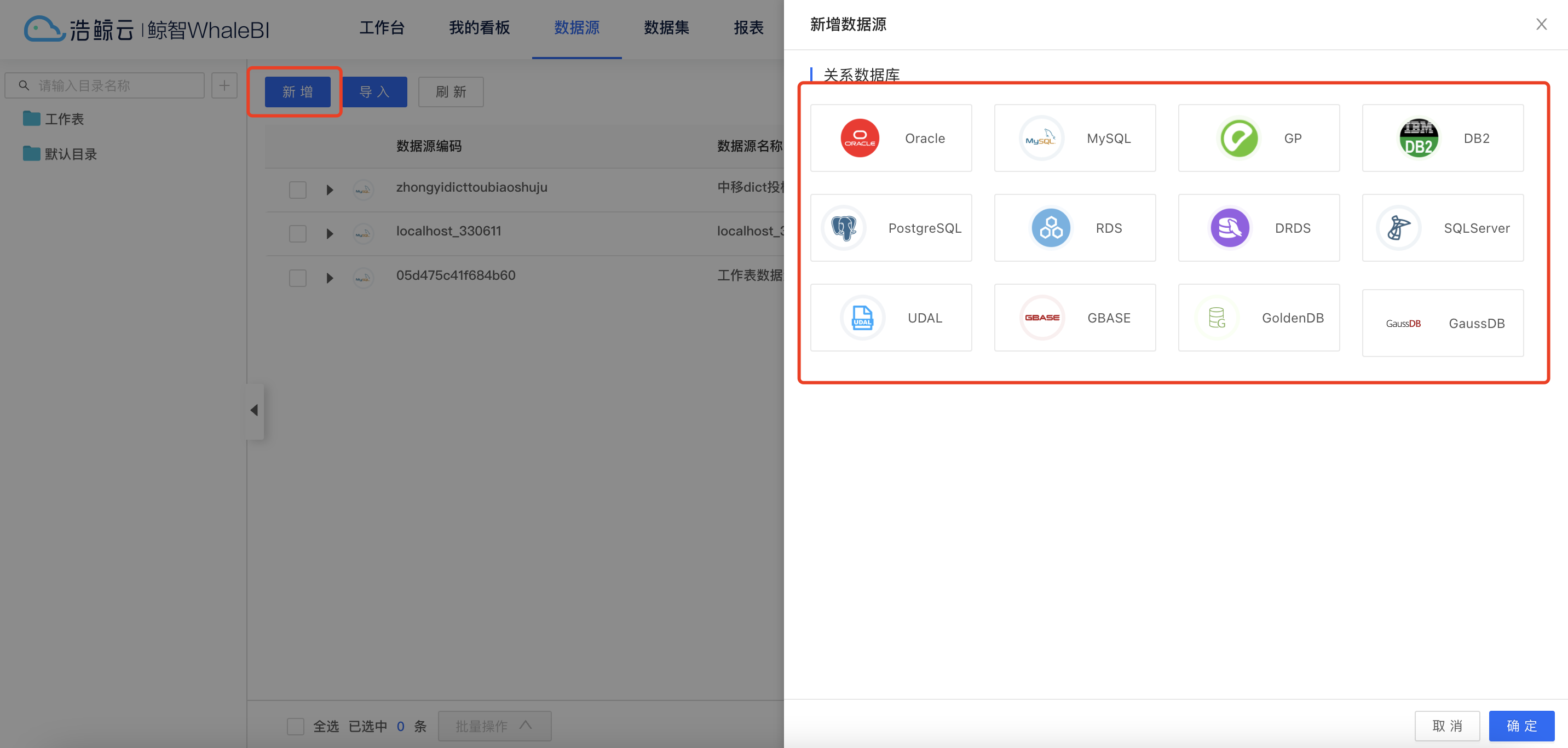This screenshot has width=1568, height=748.
Task: Click the PostgreSQL card label
Action: point(925,228)
